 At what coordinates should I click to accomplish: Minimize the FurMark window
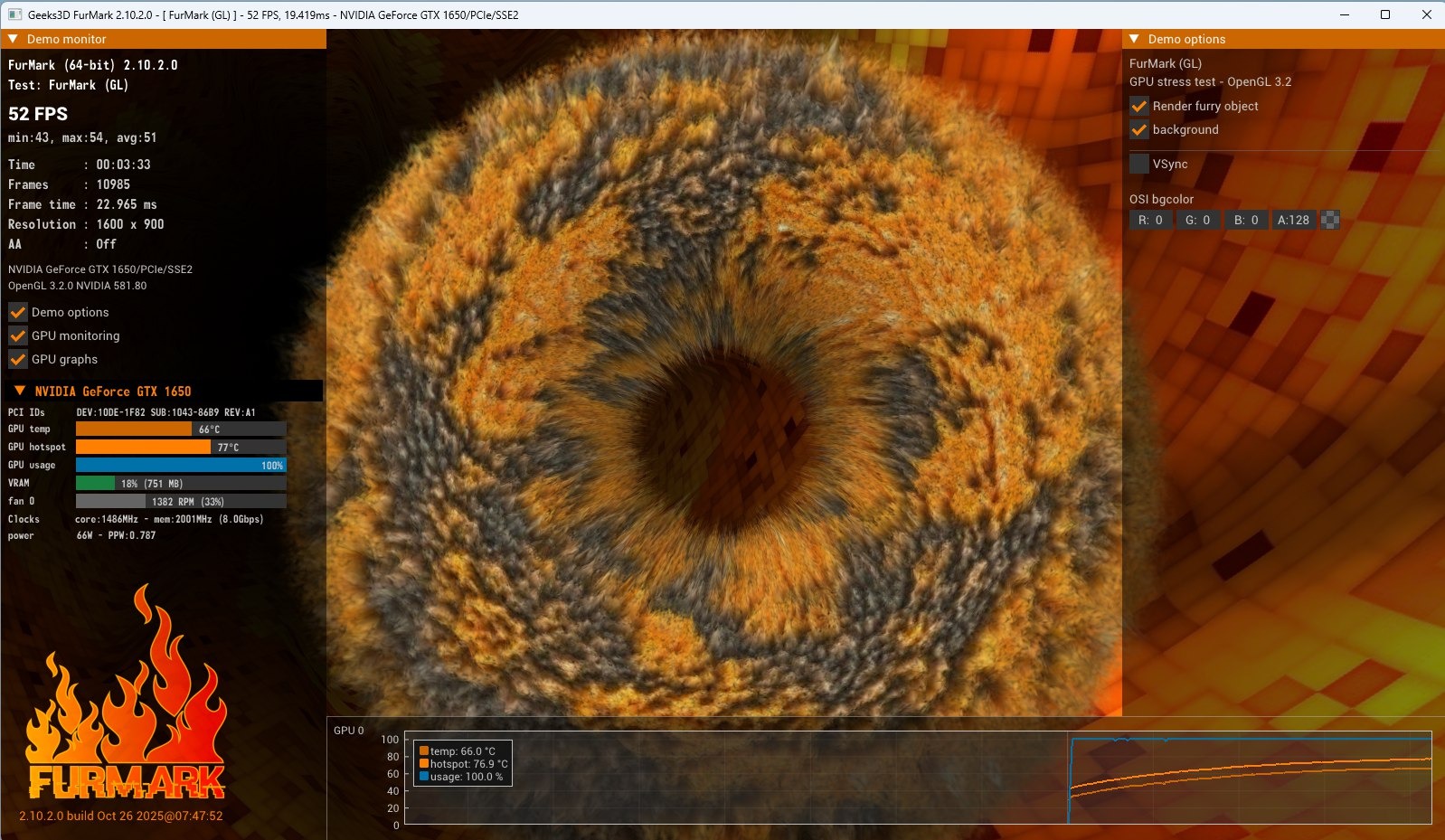click(x=1345, y=14)
